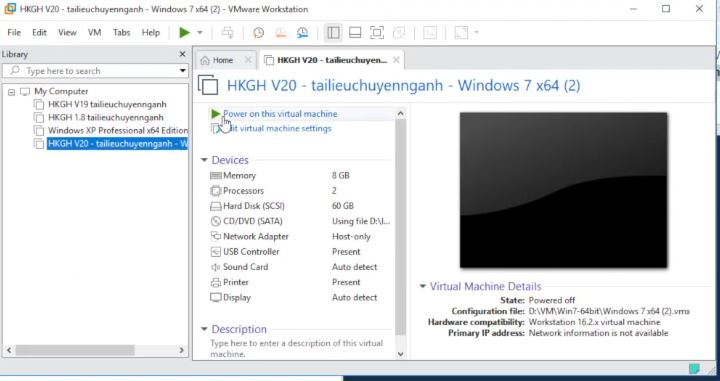Open the library search dropdown arrow
This screenshot has height=381, width=720.
coord(183,71)
